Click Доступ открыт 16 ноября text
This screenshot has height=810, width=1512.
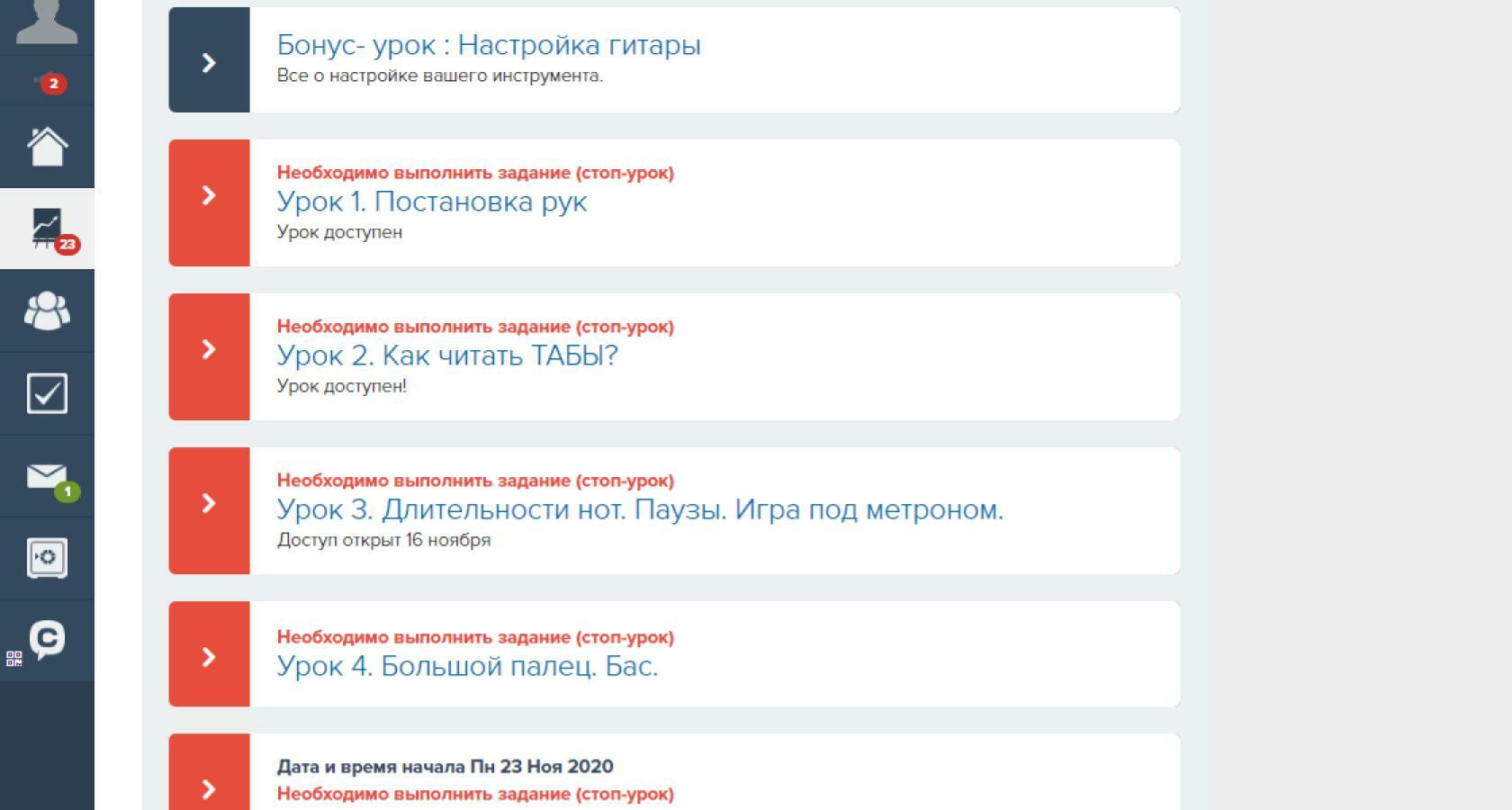383,540
